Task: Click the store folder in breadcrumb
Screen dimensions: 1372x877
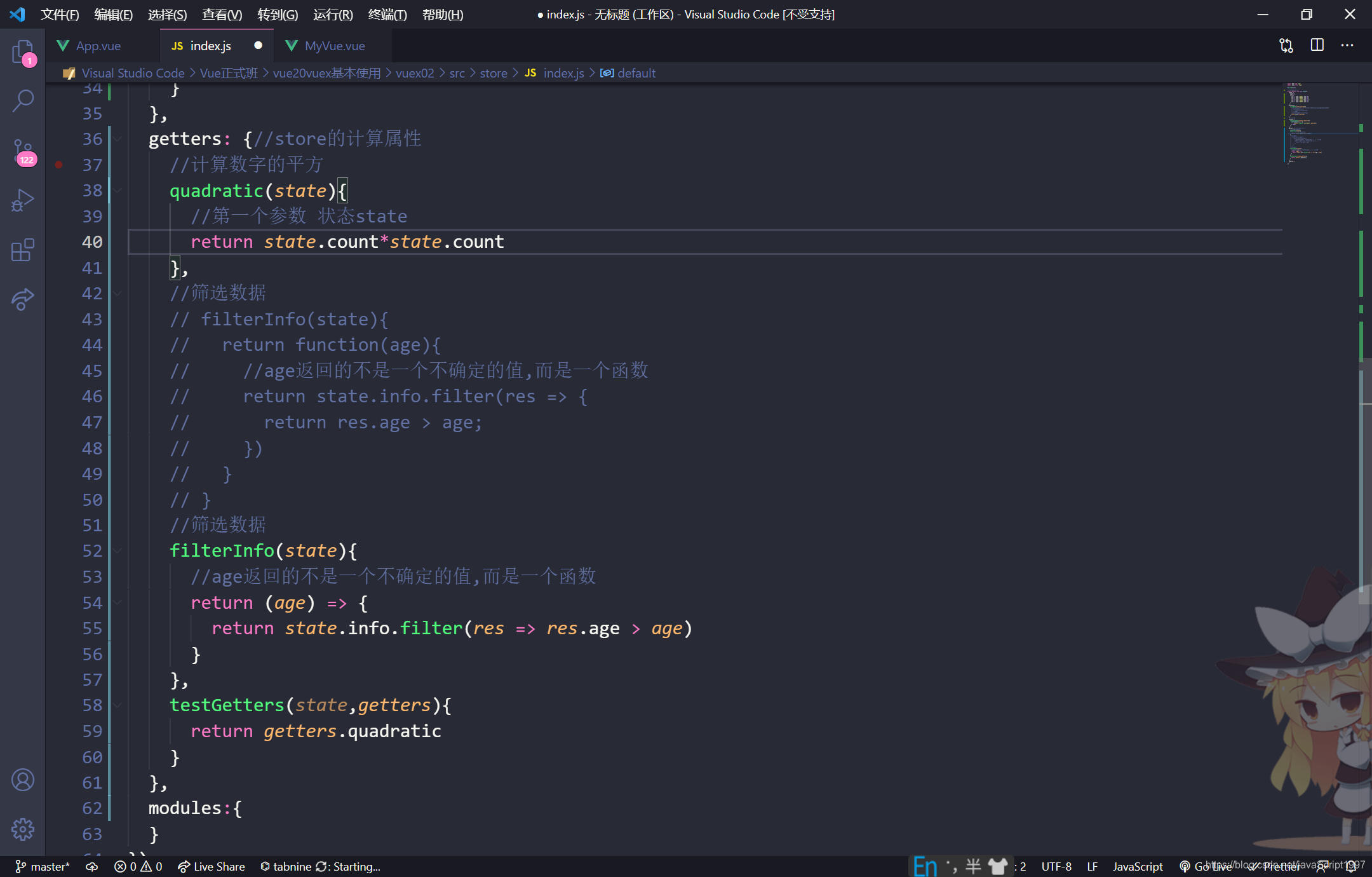Action: pos(493,73)
